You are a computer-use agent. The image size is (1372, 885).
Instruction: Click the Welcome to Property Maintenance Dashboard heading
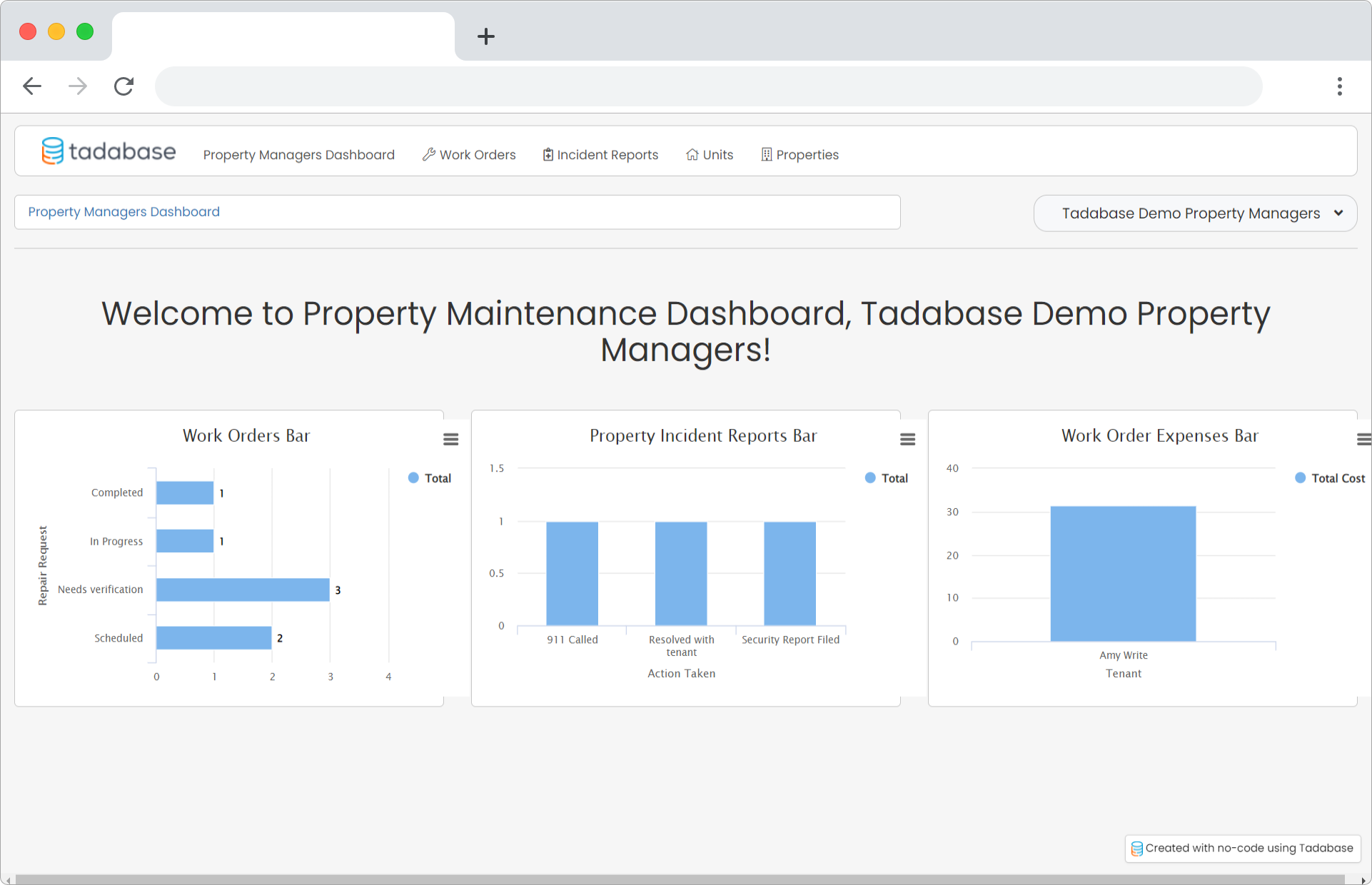click(686, 331)
